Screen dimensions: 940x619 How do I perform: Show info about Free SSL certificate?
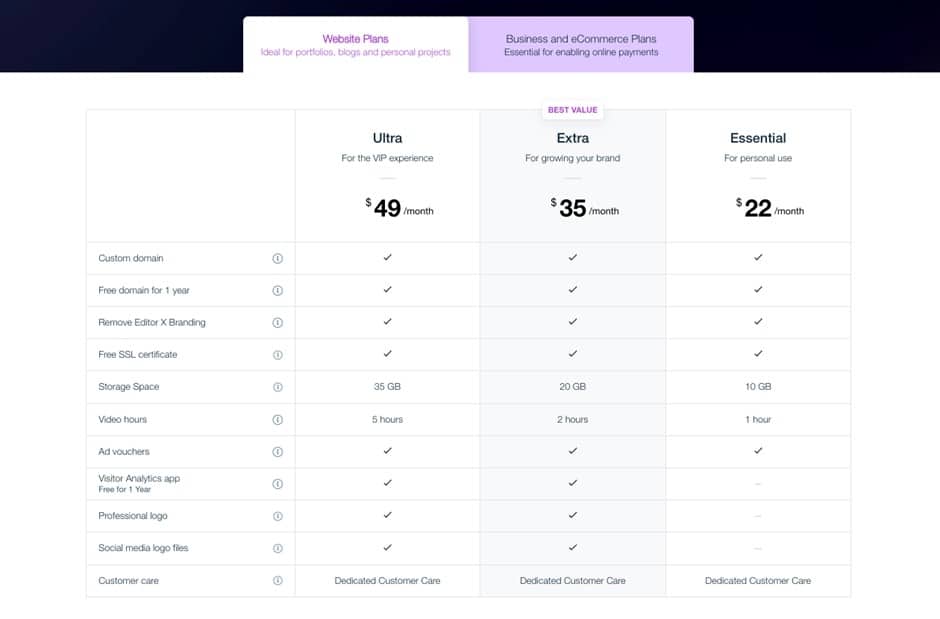(x=278, y=355)
